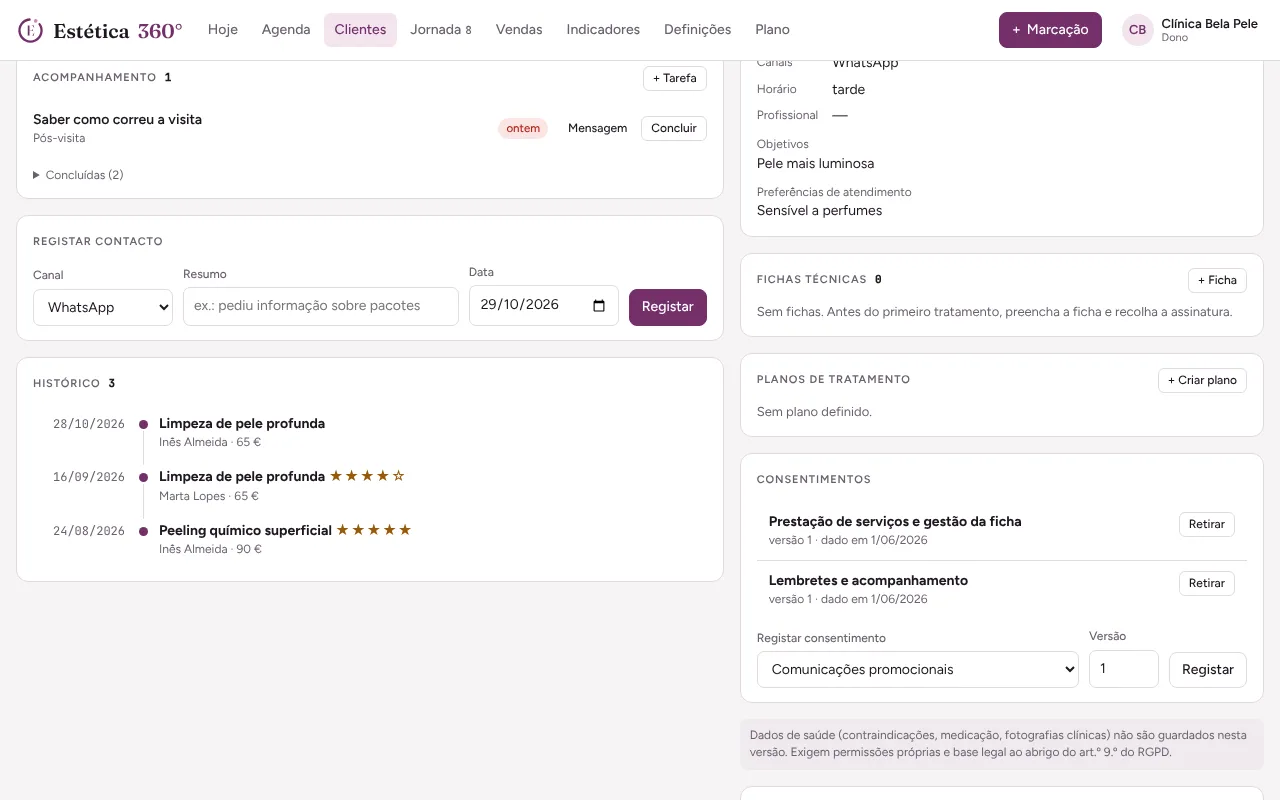The width and height of the screenshot is (1280, 800).
Task: Click the Estética 360° logo icon
Action: tap(31, 30)
